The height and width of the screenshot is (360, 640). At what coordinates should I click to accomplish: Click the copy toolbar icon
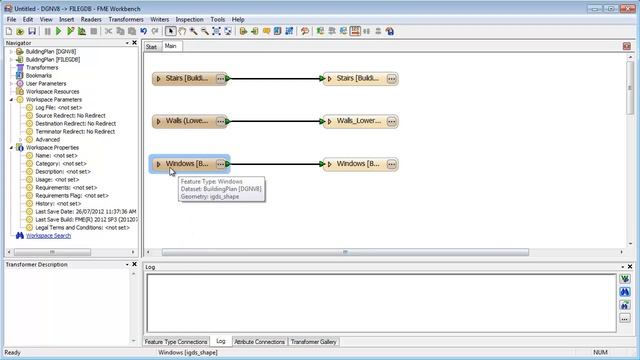point(120,31)
